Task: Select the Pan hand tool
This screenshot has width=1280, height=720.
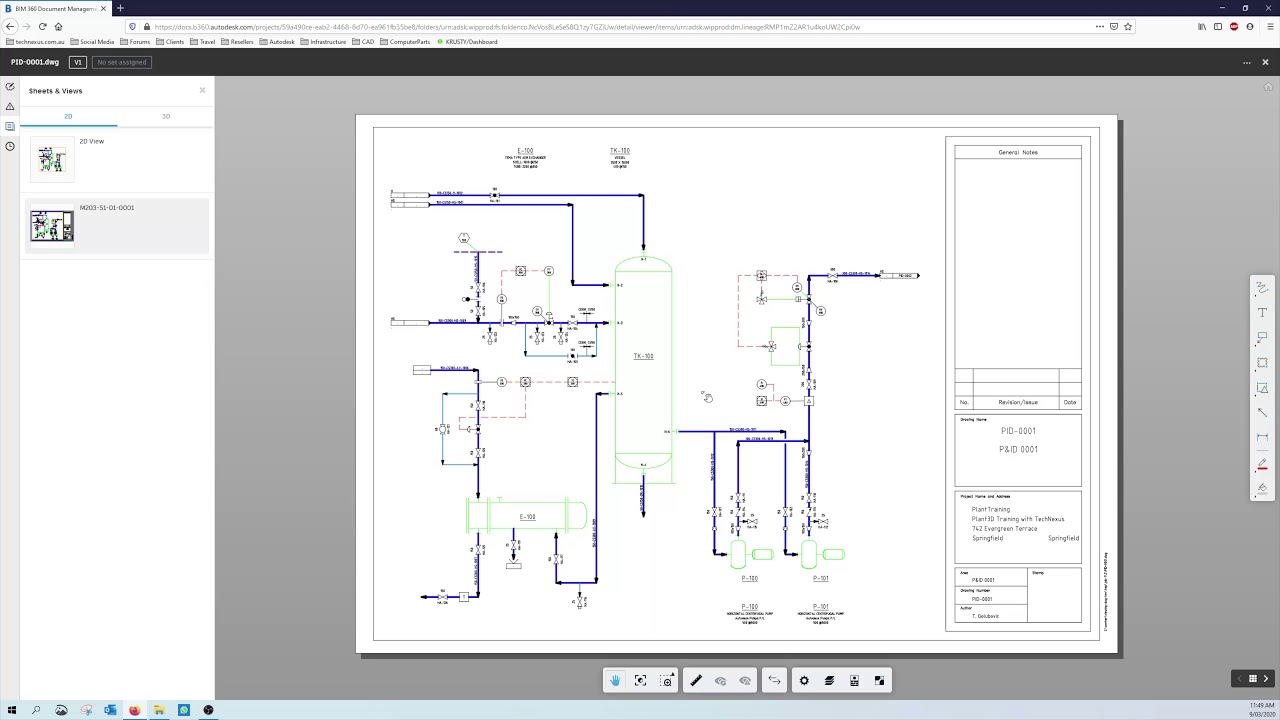Action: pyautogui.click(x=615, y=681)
